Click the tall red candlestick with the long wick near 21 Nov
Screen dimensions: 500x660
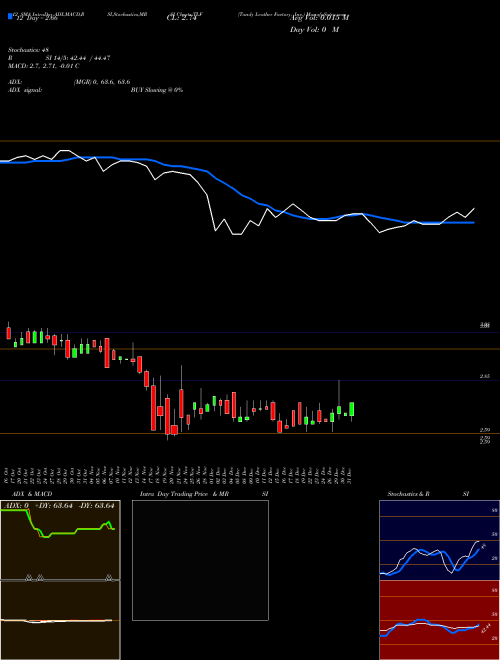[x=181, y=403]
